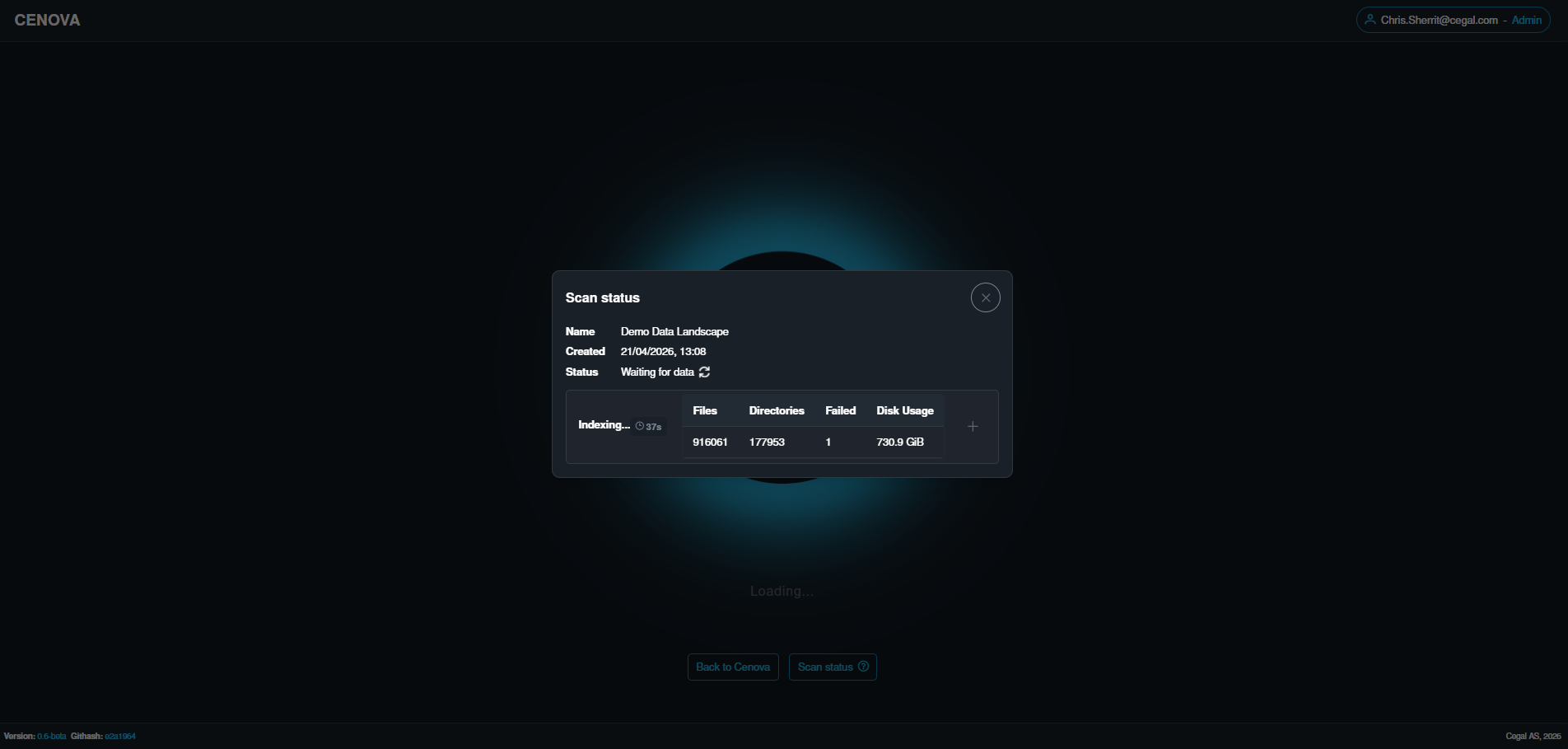Open the Githash commit link

(x=120, y=736)
